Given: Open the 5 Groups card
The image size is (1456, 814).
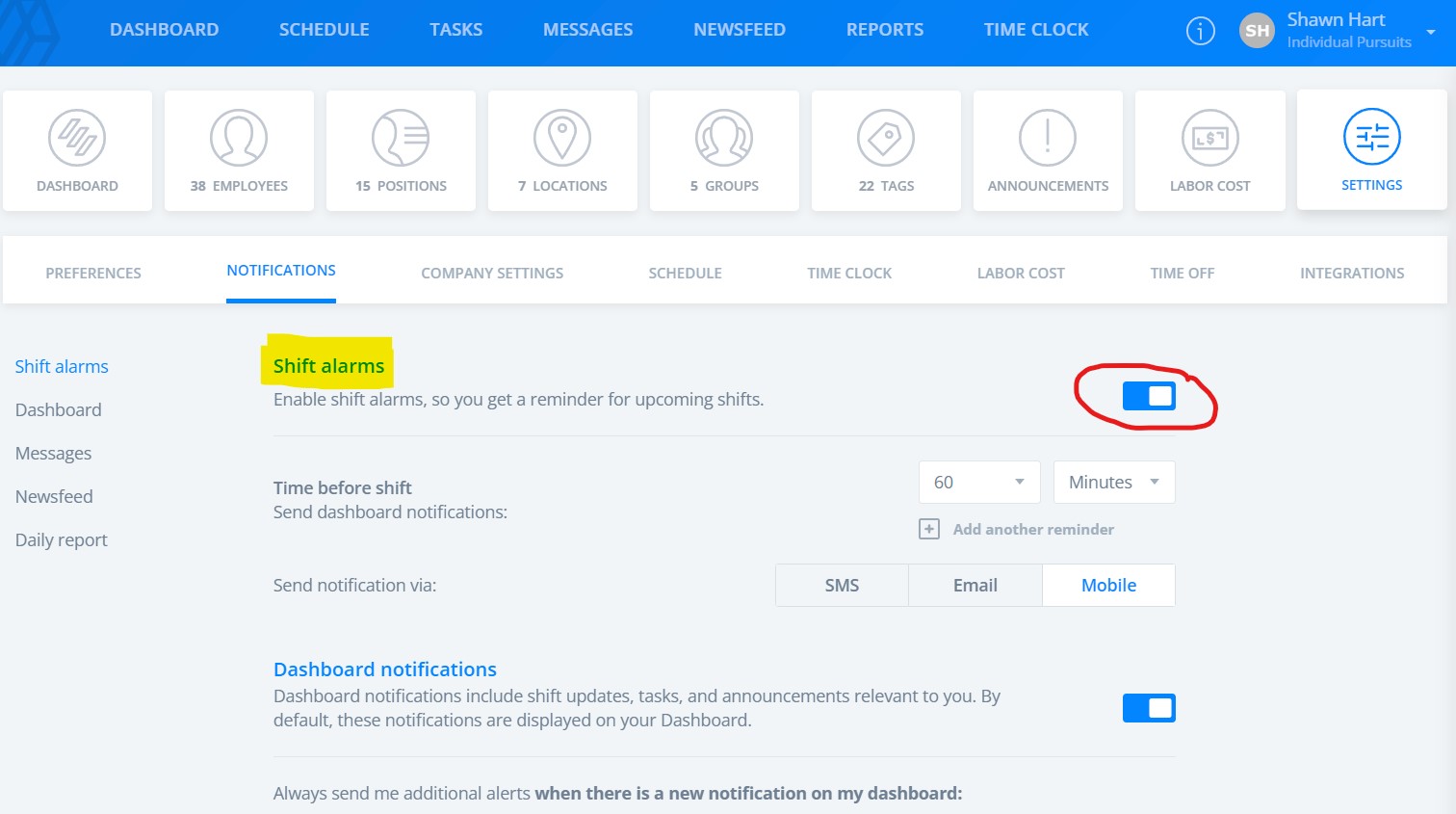Looking at the screenshot, I should click(x=724, y=150).
